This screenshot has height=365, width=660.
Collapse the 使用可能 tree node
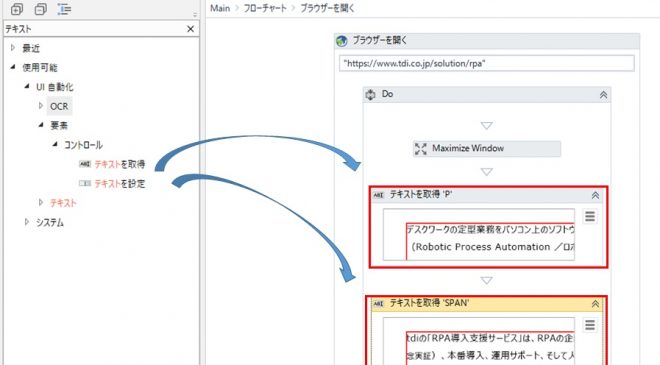(13, 67)
